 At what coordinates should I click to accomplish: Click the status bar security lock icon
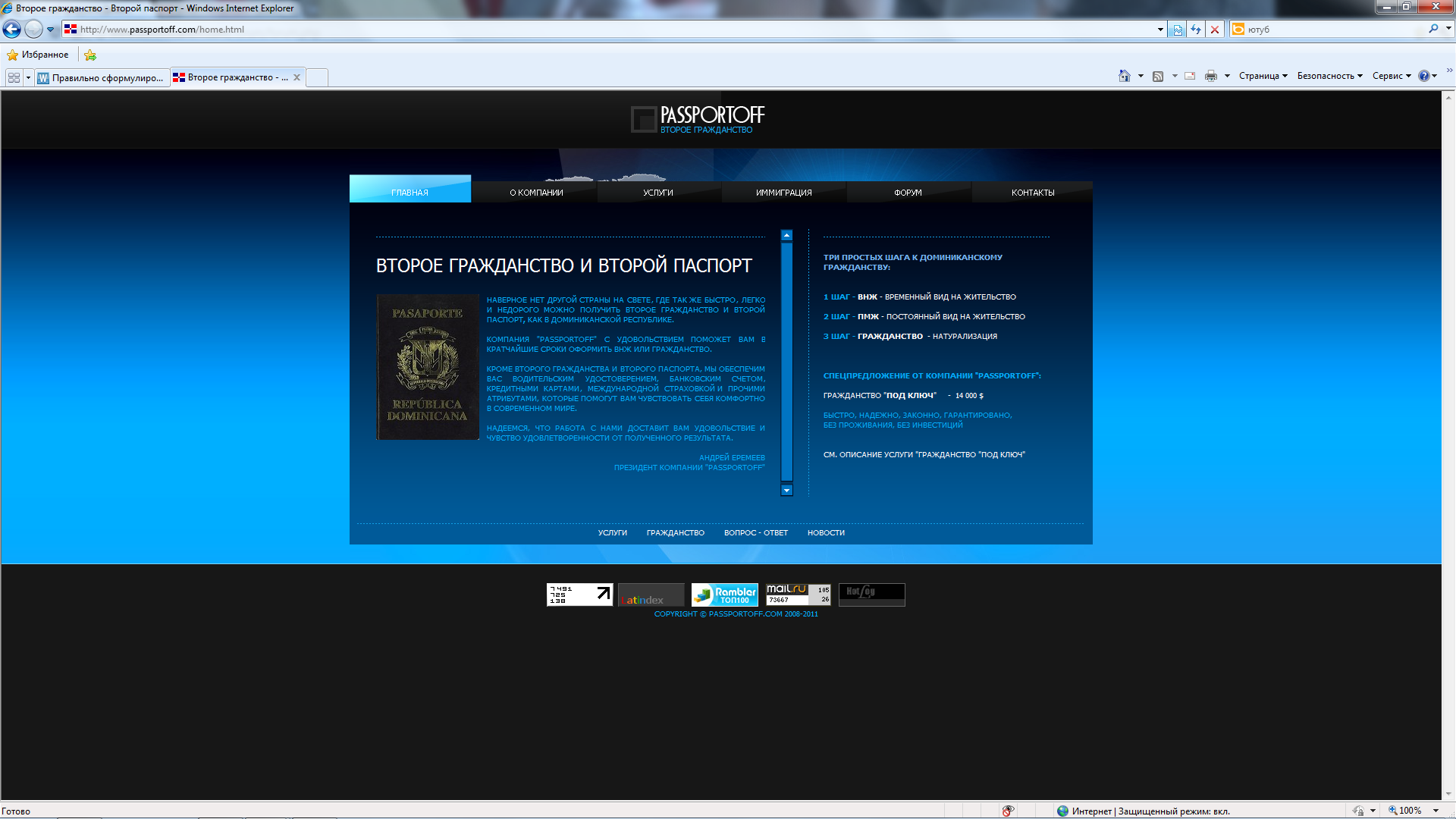click(1357, 811)
